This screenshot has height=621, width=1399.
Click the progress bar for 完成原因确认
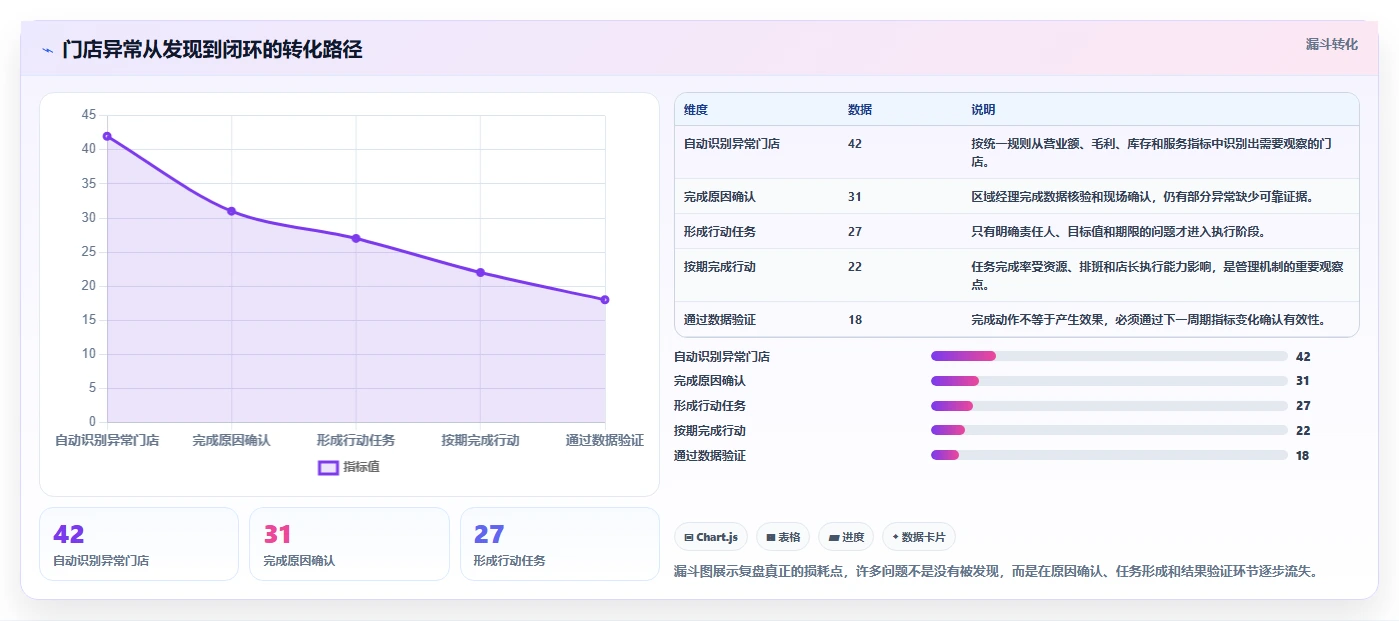click(1109, 381)
